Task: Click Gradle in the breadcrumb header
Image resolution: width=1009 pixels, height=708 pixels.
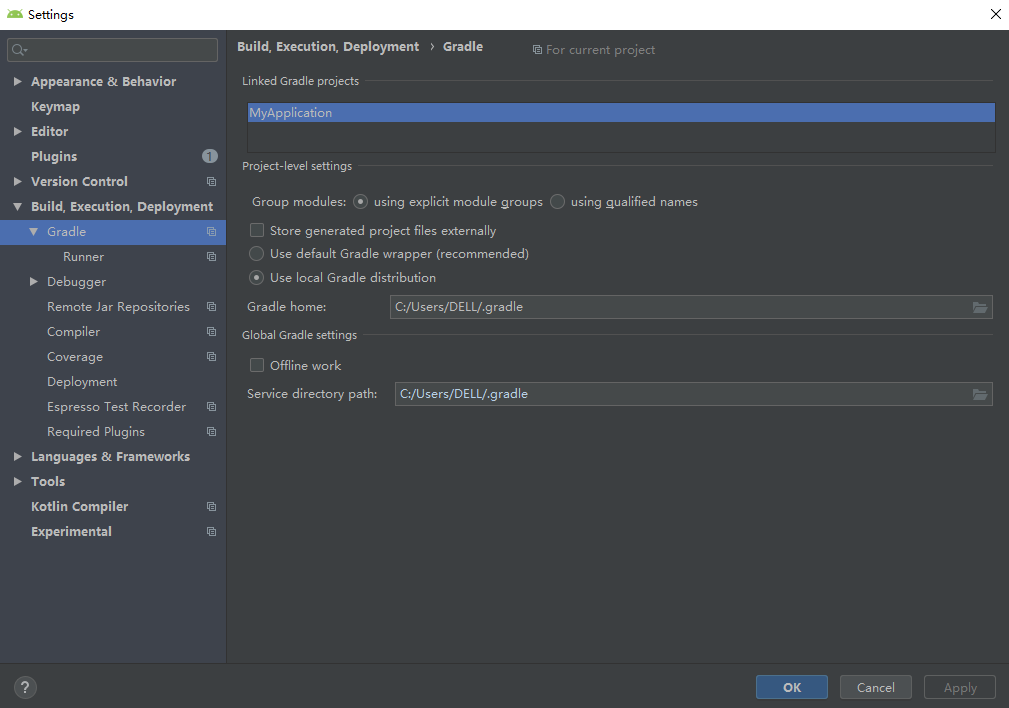Action: point(462,46)
